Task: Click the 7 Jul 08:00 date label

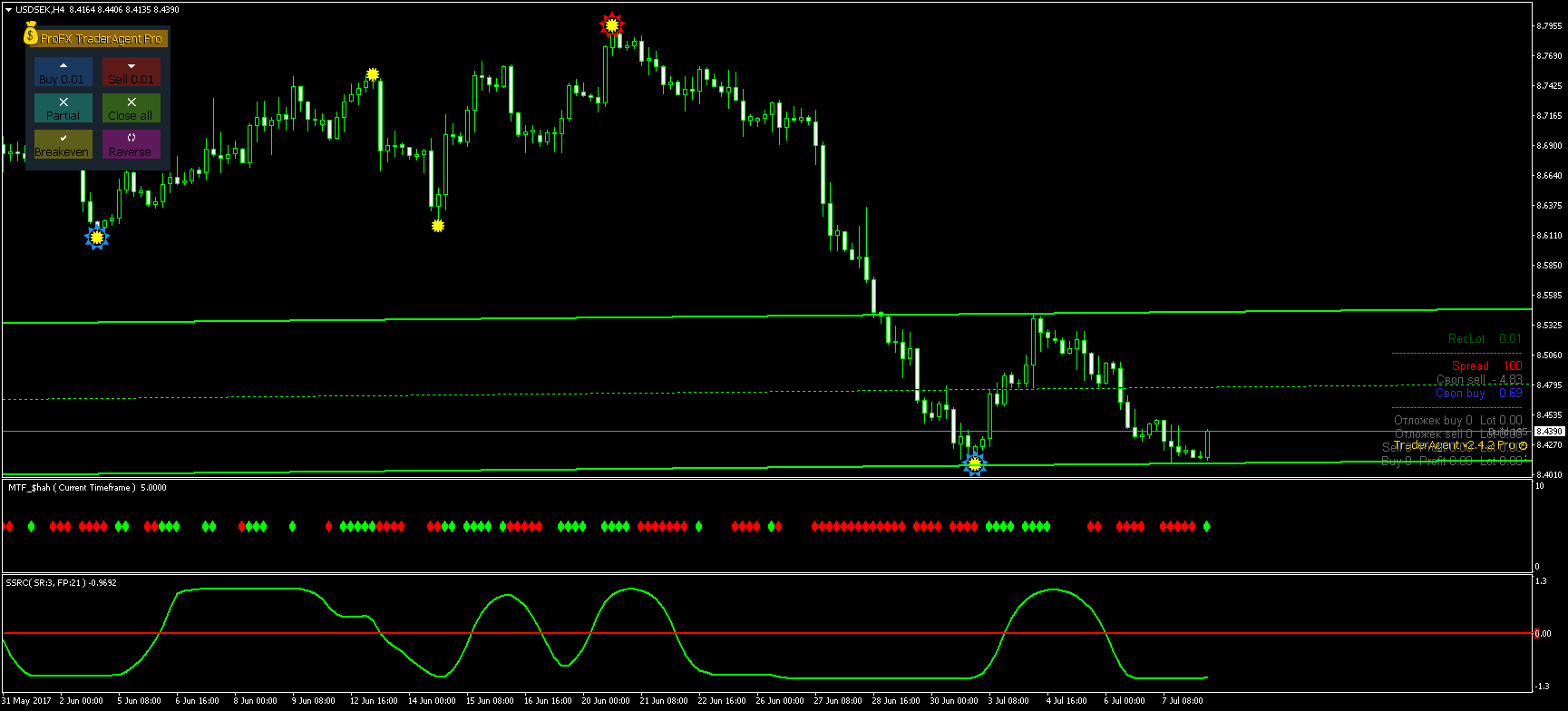Action: [x=1183, y=700]
